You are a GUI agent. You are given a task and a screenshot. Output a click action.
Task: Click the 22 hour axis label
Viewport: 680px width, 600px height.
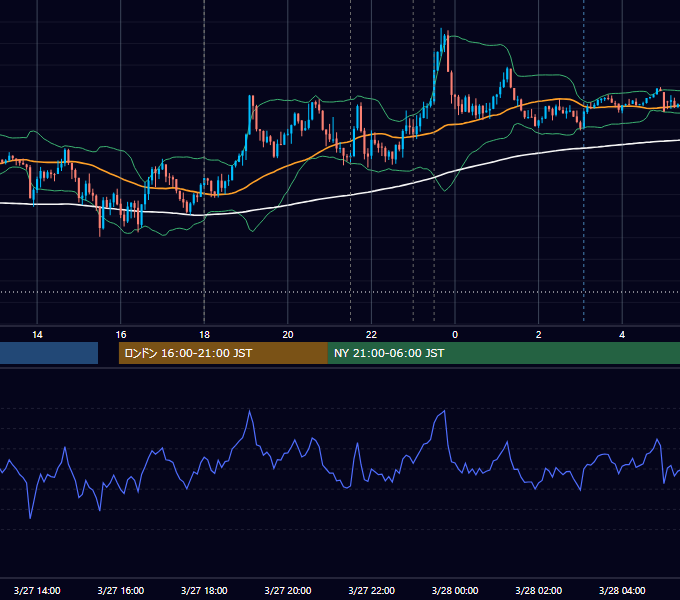pos(371,335)
